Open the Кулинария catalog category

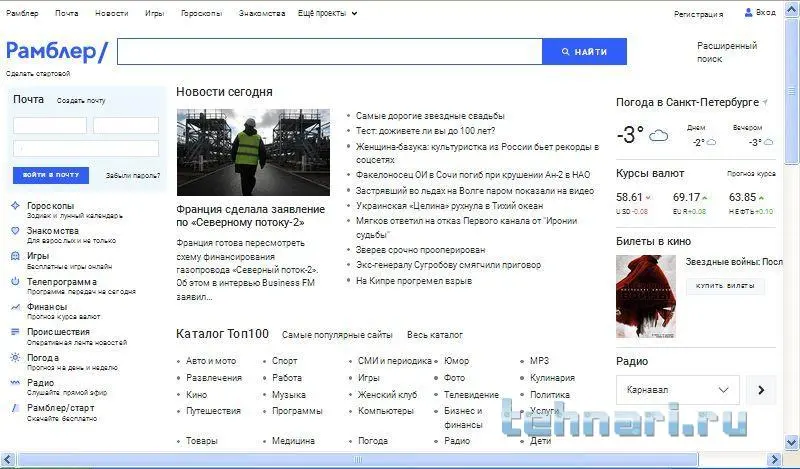(x=552, y=378)
